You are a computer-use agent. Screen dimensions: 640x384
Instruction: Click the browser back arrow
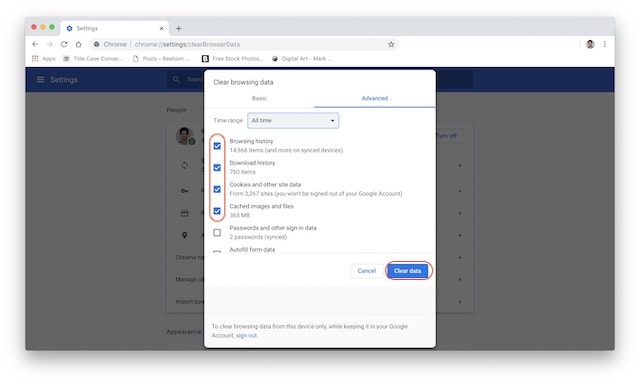click(x=35, y=44)
